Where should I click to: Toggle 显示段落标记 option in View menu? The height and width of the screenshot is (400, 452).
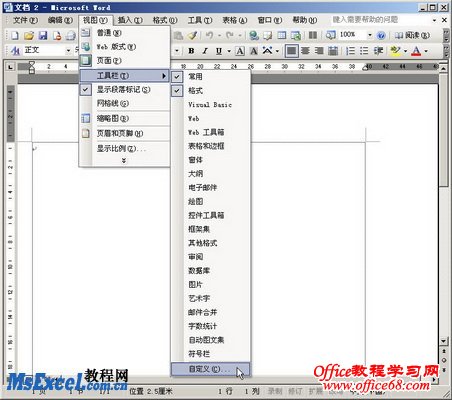coord(124,90)
